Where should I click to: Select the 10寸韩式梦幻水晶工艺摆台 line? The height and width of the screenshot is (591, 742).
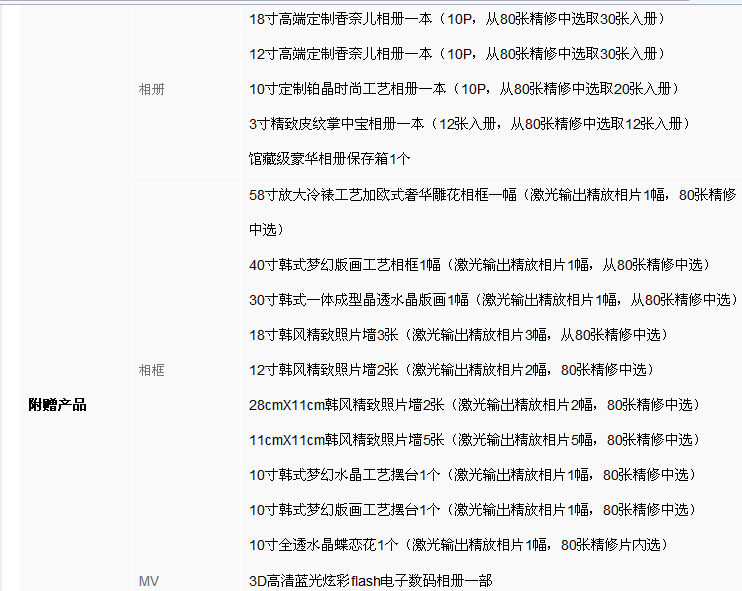click(x=473, y=475)
